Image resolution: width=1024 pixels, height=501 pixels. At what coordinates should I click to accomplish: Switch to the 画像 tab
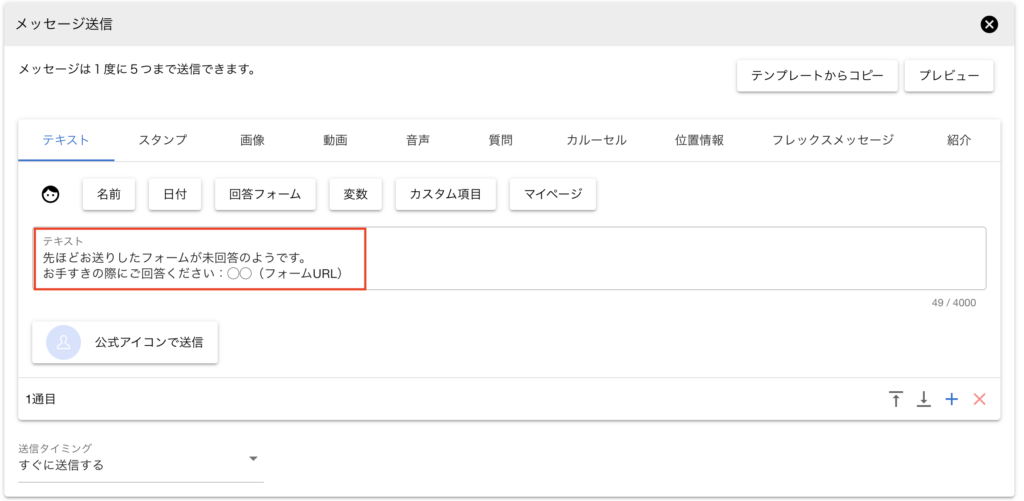(252, 140)
